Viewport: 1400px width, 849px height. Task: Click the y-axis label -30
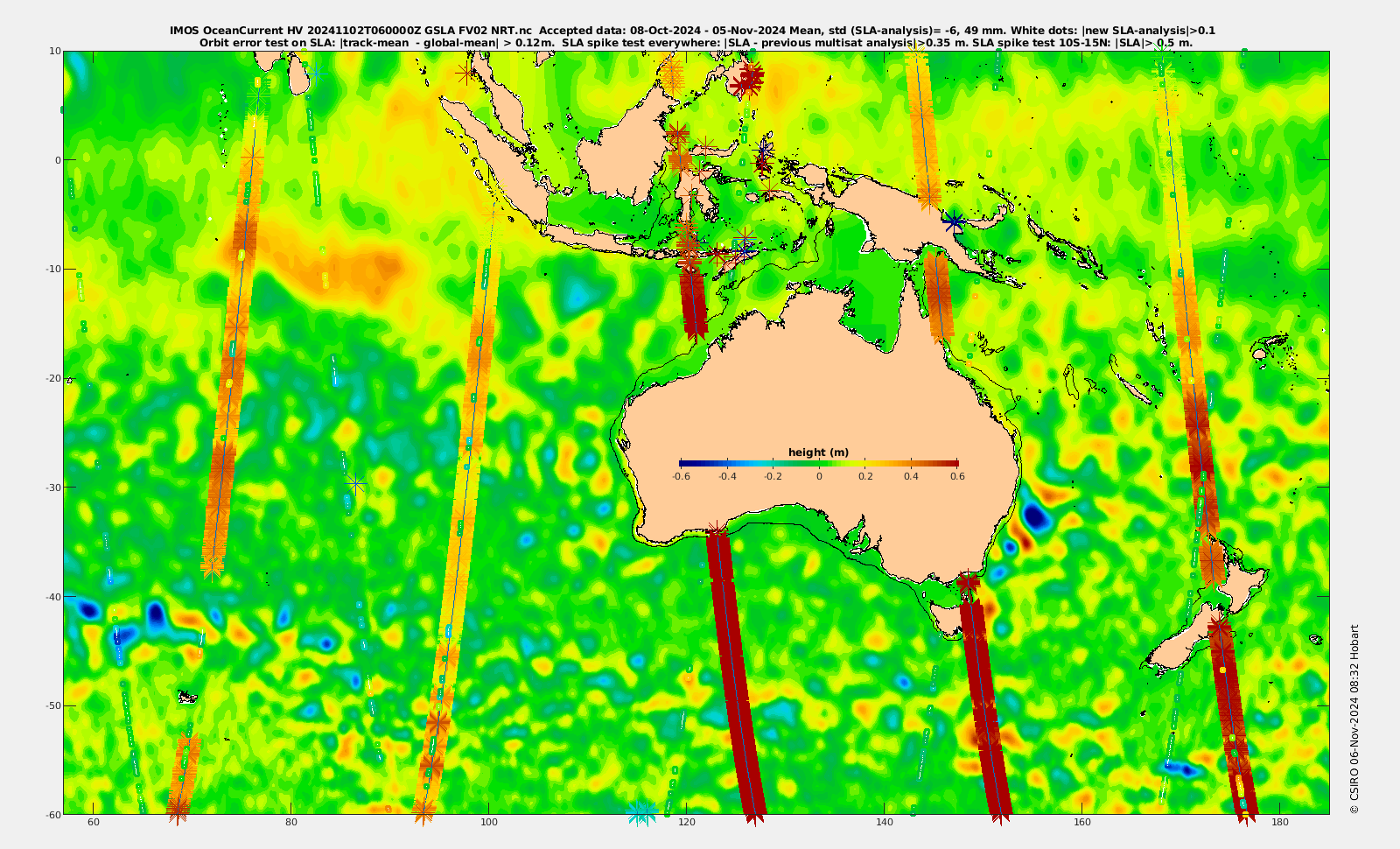click(x=52, y=488)
